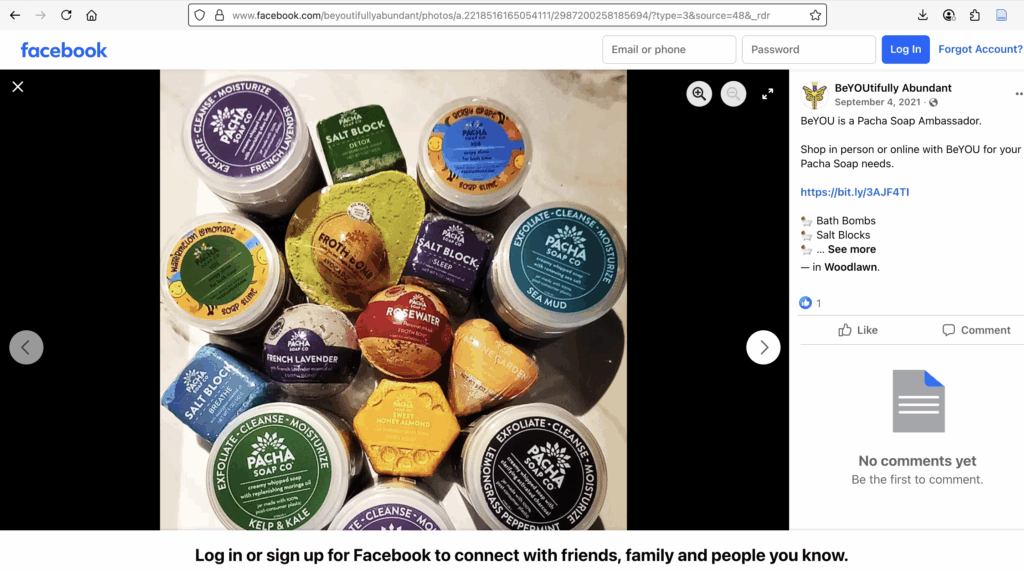Click the zoom out magnifier icon
The image size is (1024, 571).
coord(733,94)
